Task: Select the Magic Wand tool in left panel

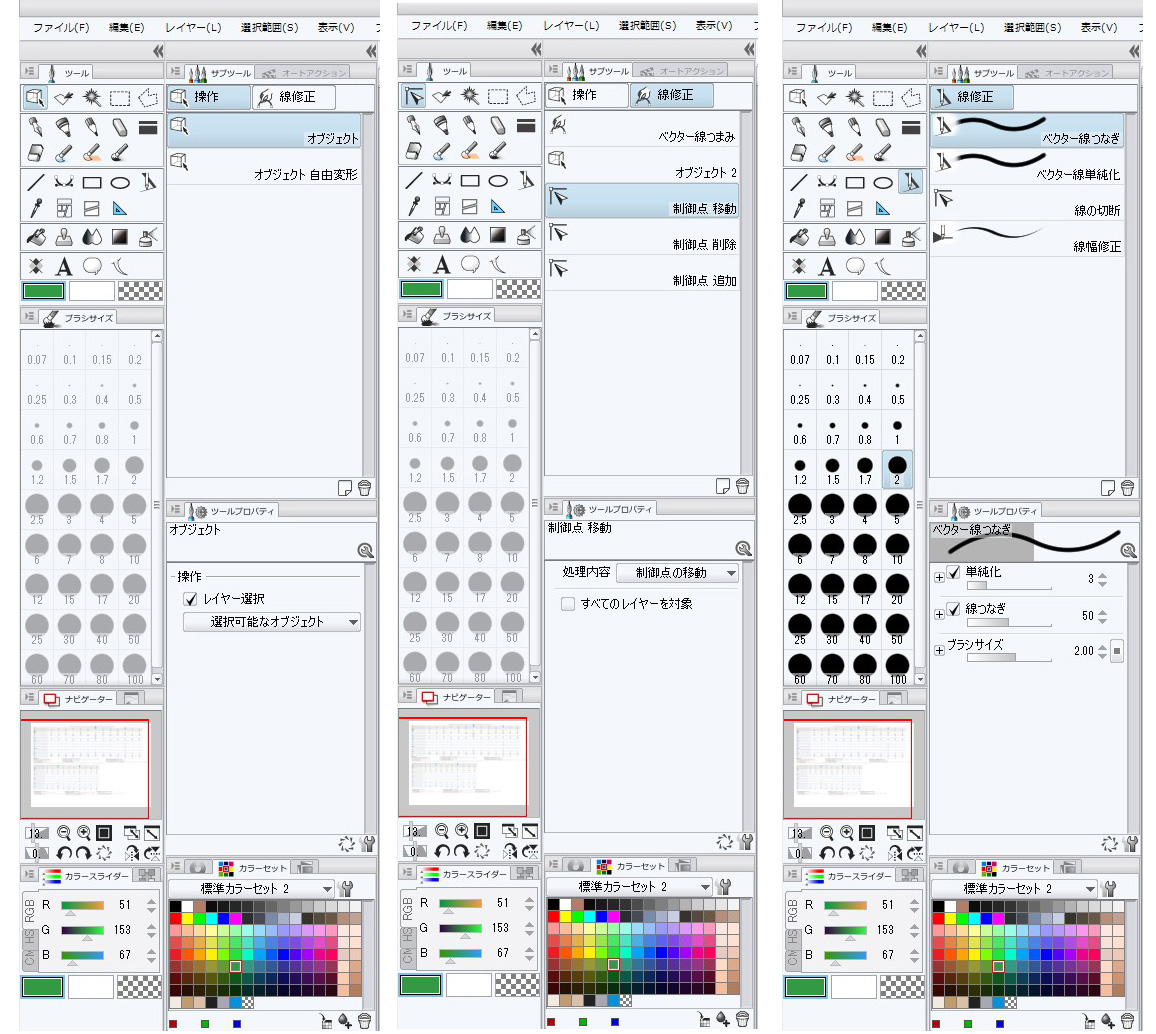Action: (x=91, y=97)
